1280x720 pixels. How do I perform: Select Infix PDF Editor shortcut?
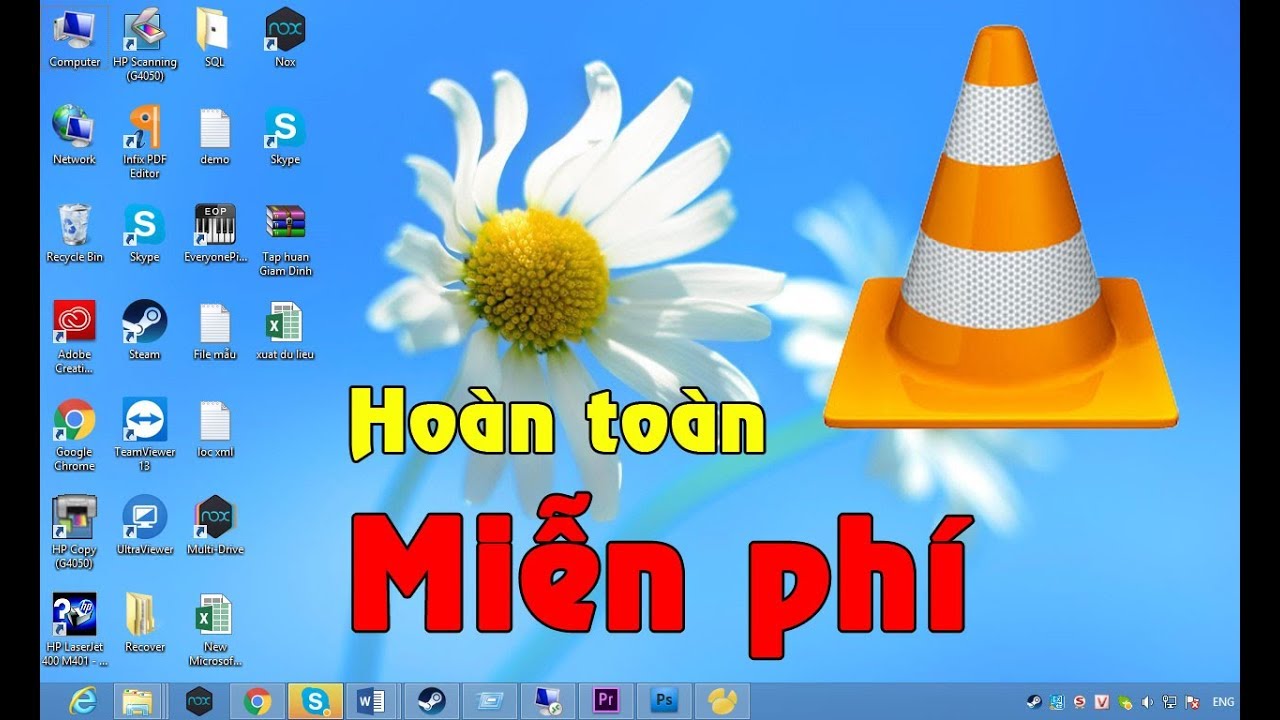click(x=145, y=143)
